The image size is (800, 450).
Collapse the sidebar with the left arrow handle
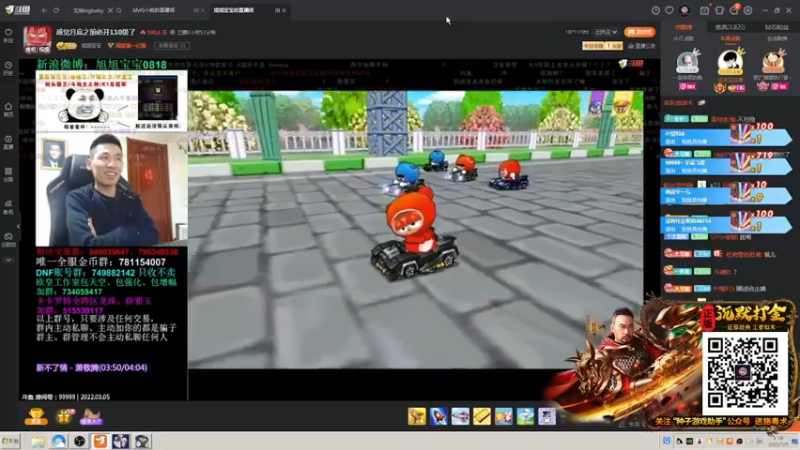coord(18,226)
